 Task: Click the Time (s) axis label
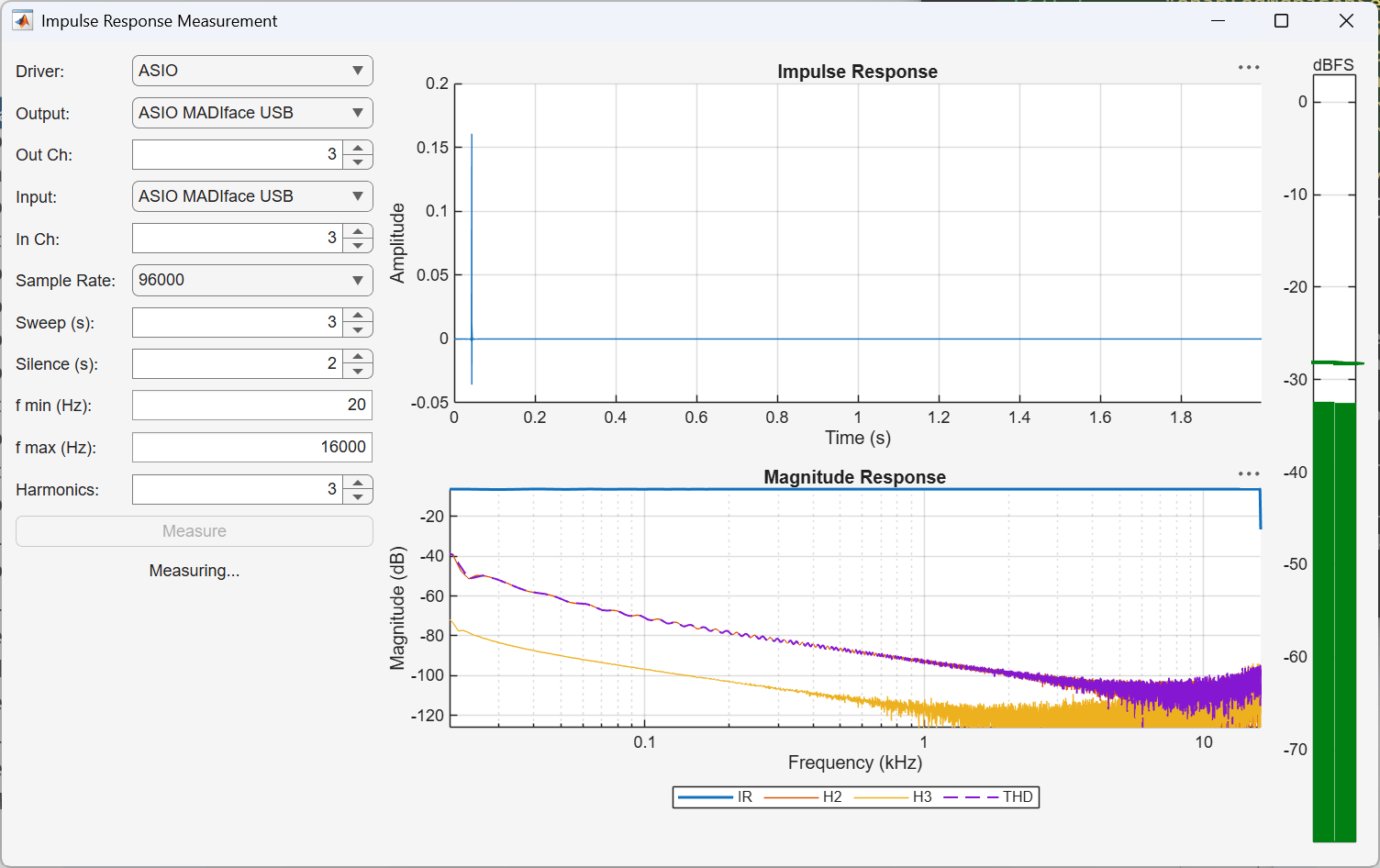(858, 438)
